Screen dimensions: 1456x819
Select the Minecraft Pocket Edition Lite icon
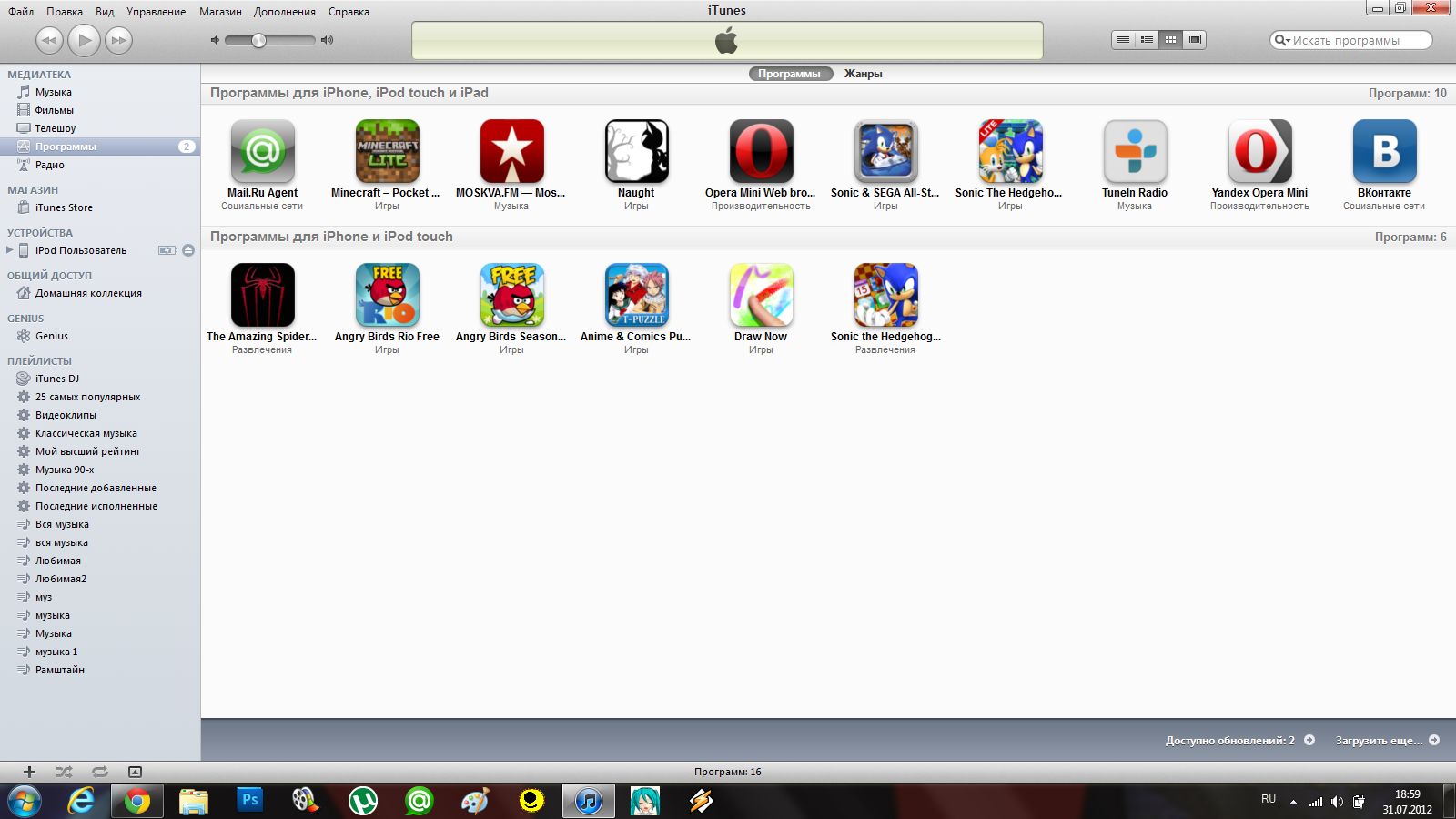387,151
